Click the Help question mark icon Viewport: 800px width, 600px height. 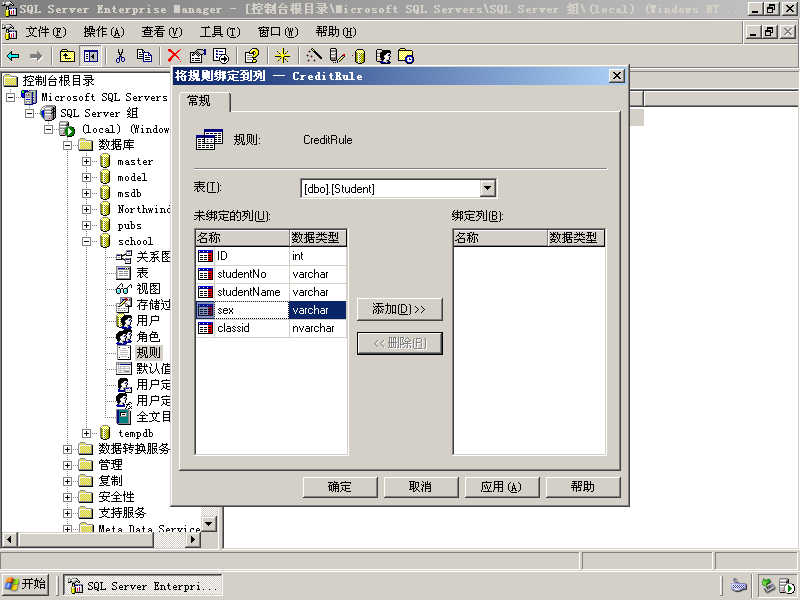(252, 56)
